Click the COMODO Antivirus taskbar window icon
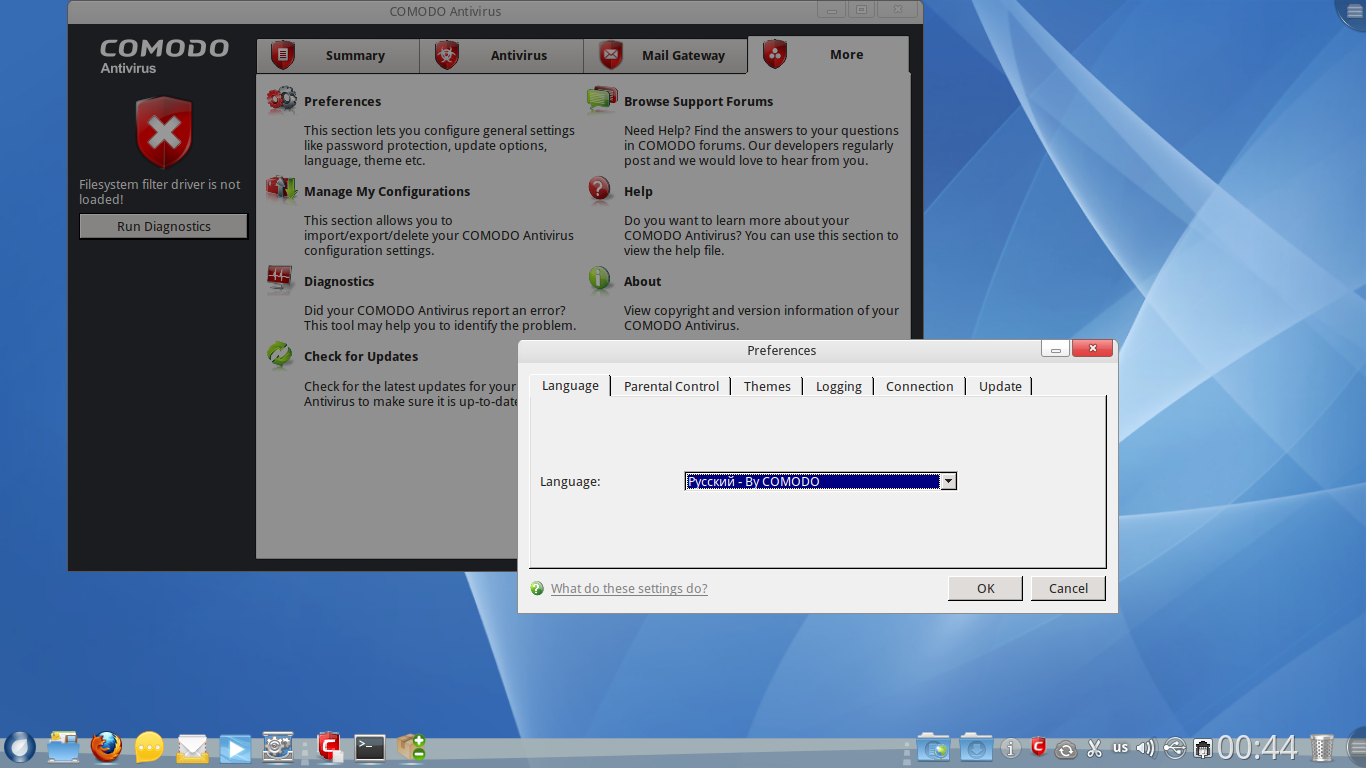1366x768 pixels. (x=330, y=746)
